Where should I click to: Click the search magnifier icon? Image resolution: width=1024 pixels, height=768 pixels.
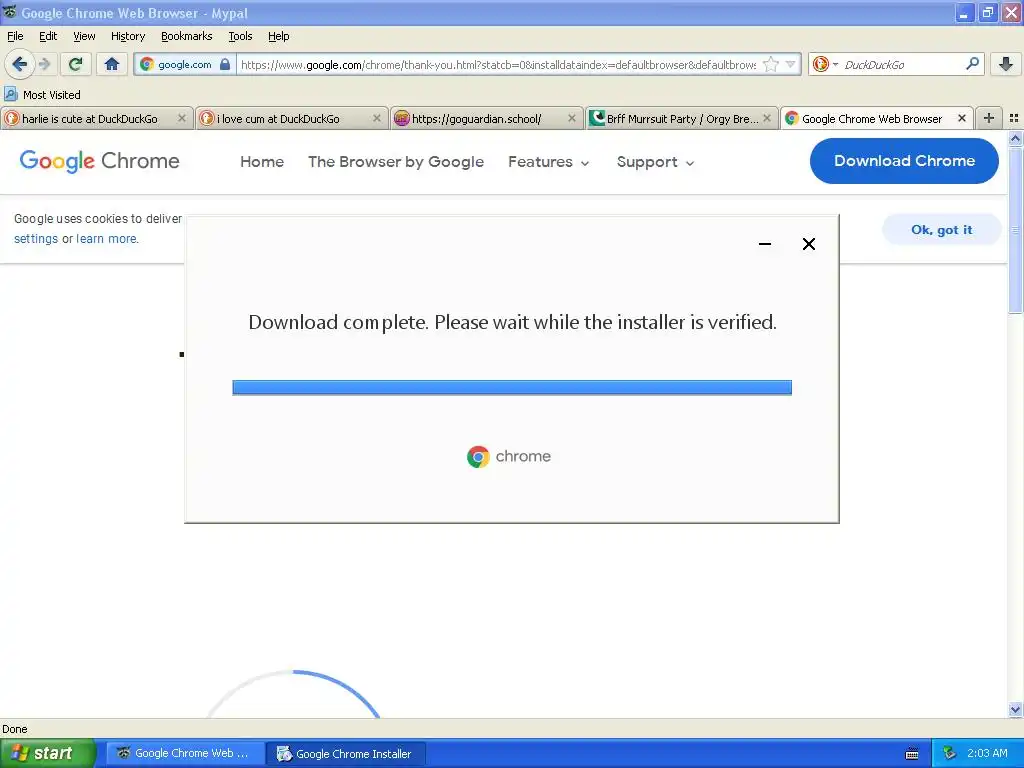(x=972, y=63)
